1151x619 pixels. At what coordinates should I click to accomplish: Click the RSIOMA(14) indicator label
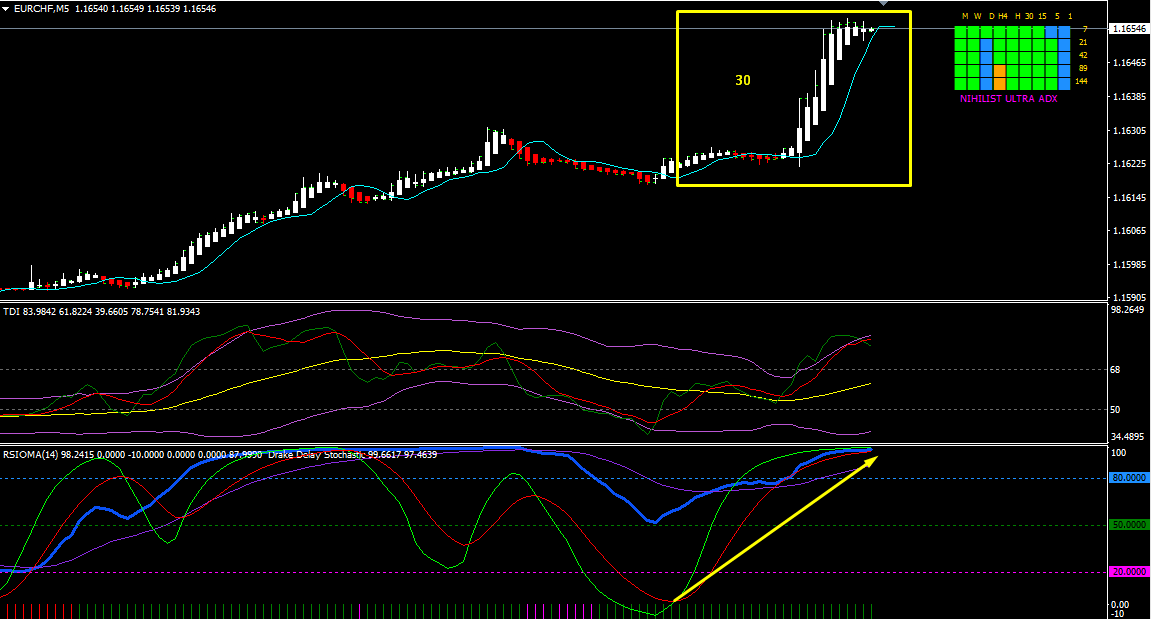(132, 455)
